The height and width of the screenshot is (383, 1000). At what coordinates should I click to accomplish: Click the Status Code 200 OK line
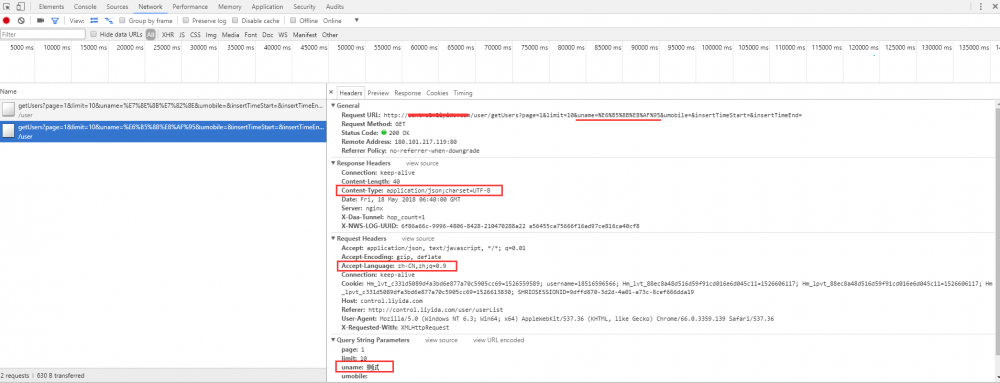tap(376, 133)
